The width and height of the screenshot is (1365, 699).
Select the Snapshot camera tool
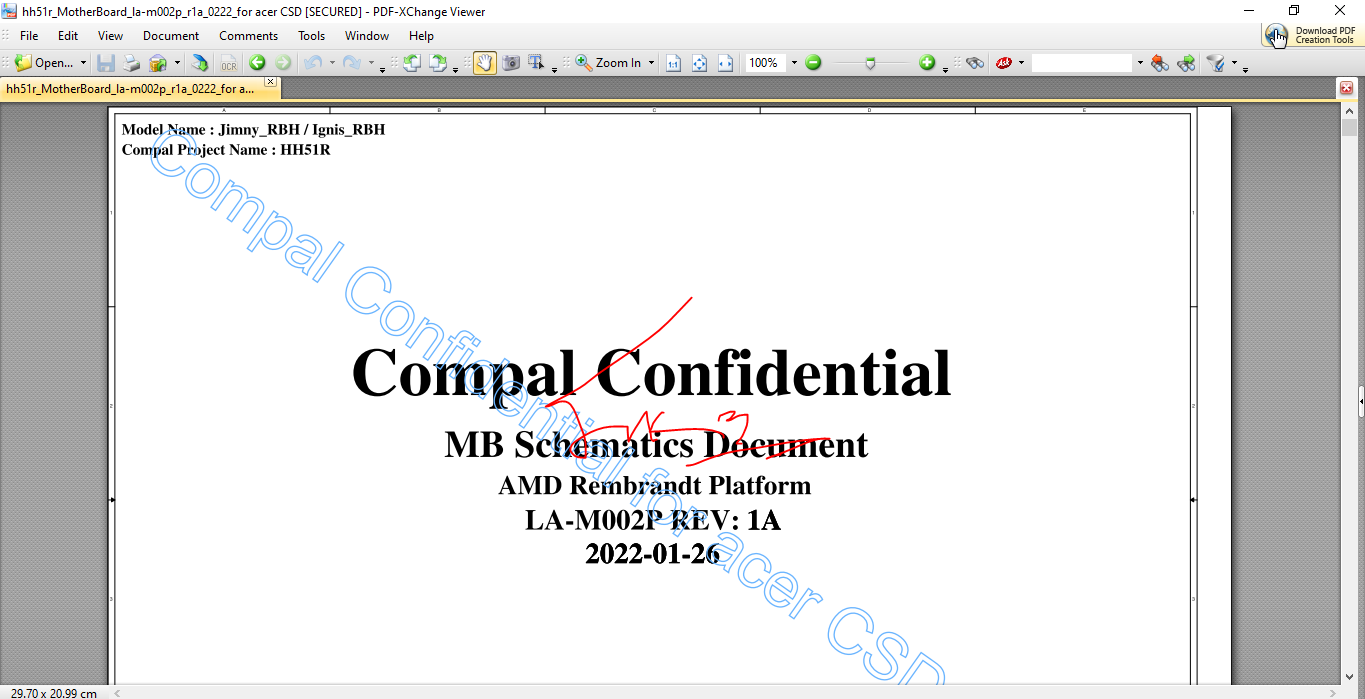pos(511,63)
